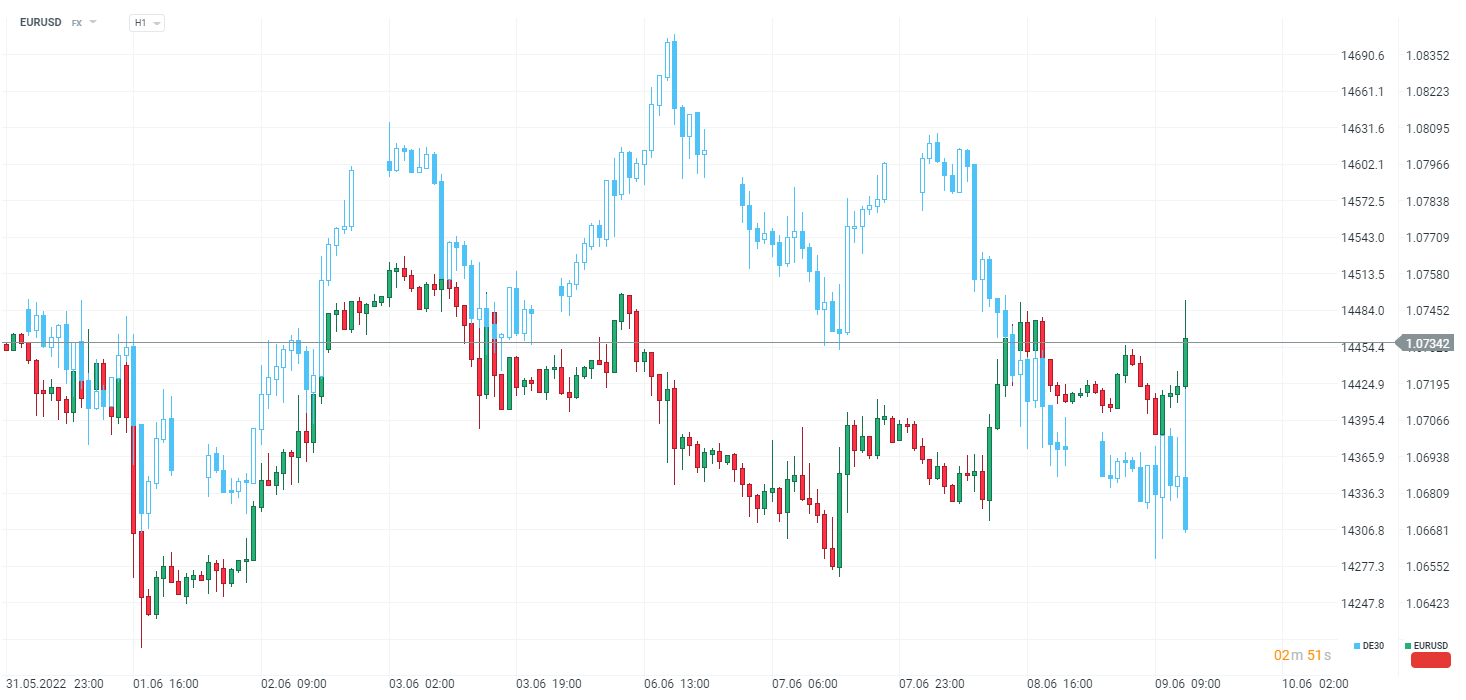Toggle the DE30 series legend label

tap(1372, 646)
